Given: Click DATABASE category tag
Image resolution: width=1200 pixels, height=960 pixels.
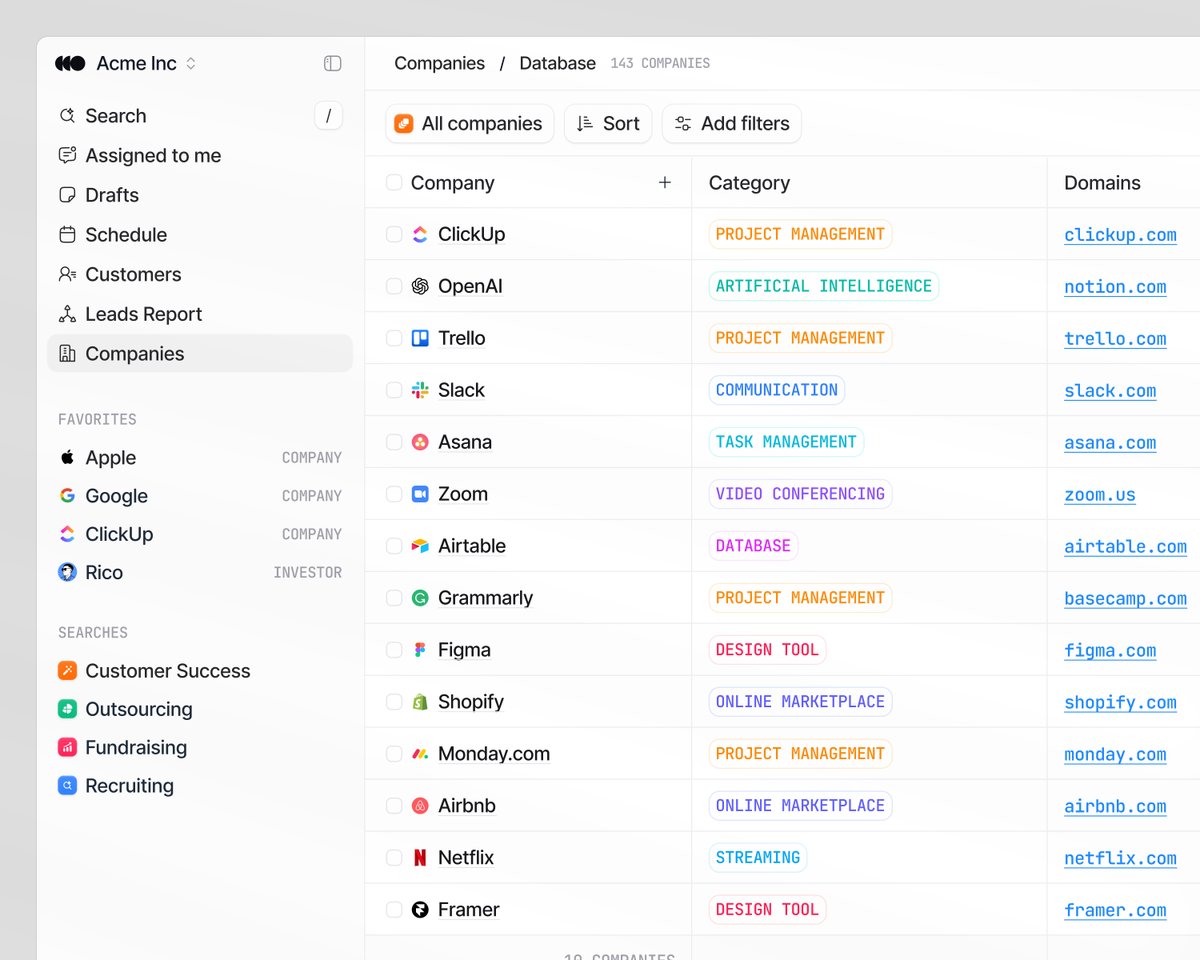Looking at the screenshot, I should click(x=753, y=546).
